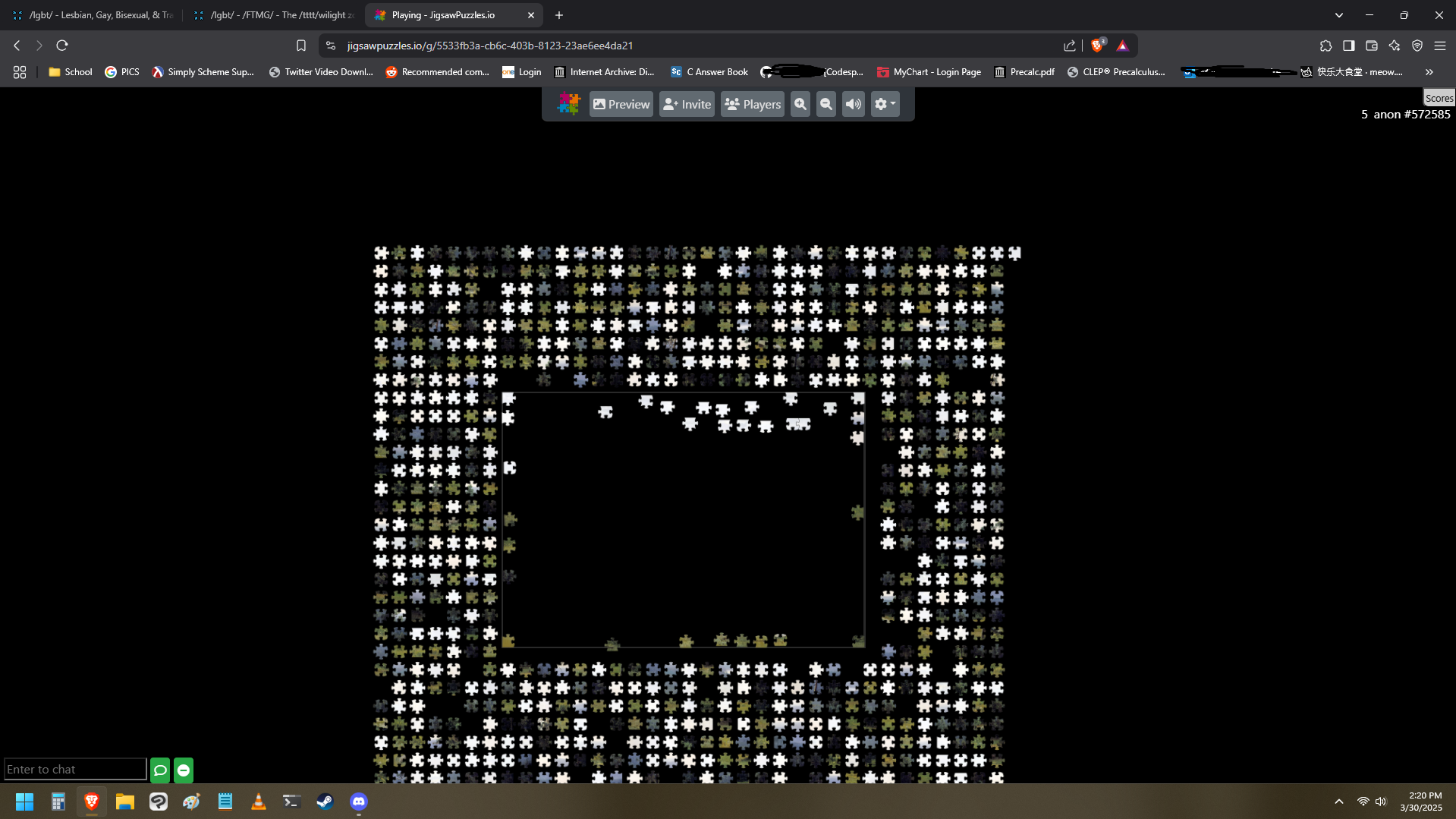Open Brave Wallet

coord(1371,46)
